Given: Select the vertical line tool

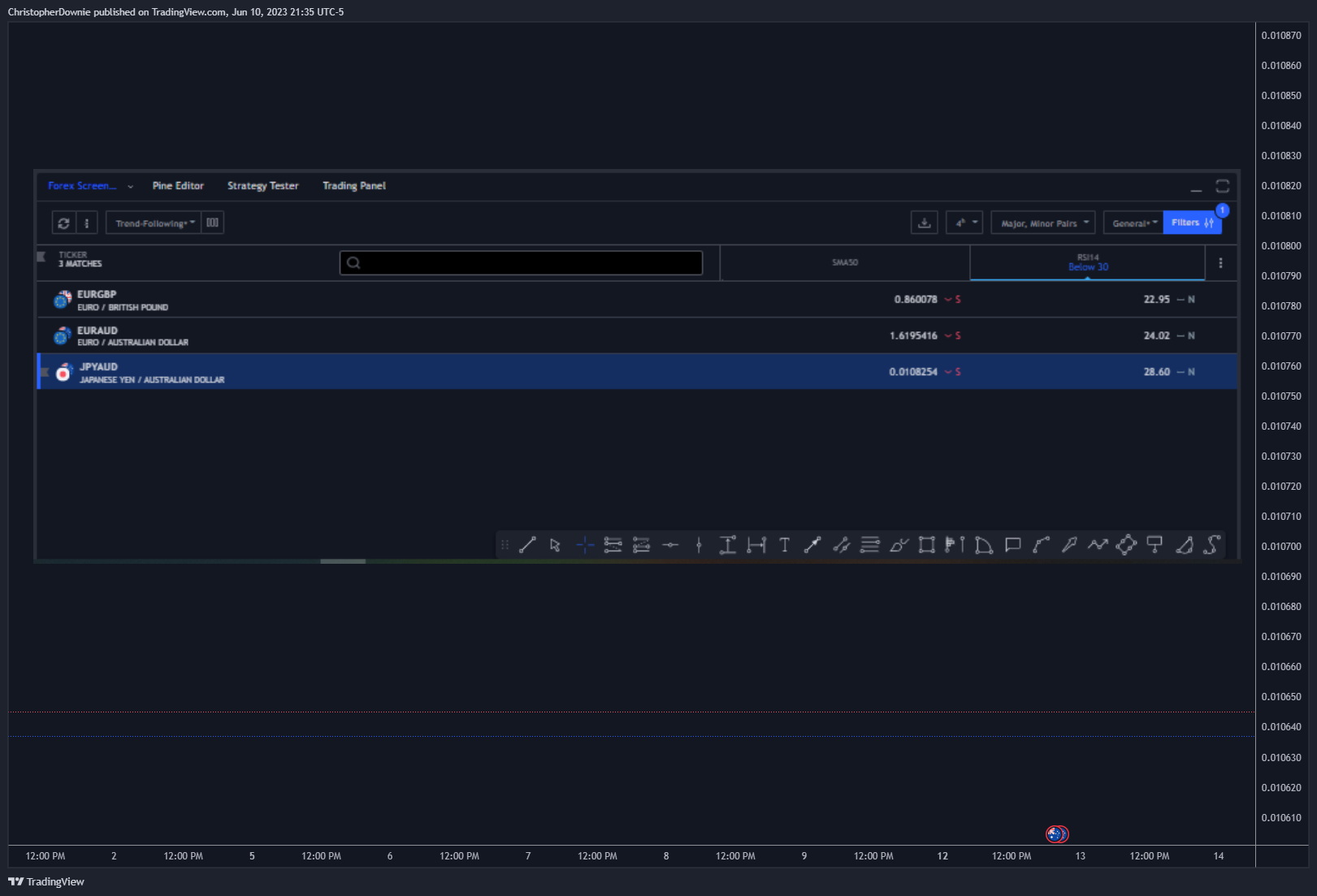Looking at the screenshot, I should coord(699,545).
